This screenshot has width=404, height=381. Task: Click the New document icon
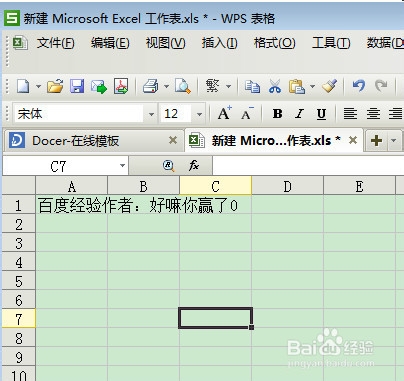23,86
